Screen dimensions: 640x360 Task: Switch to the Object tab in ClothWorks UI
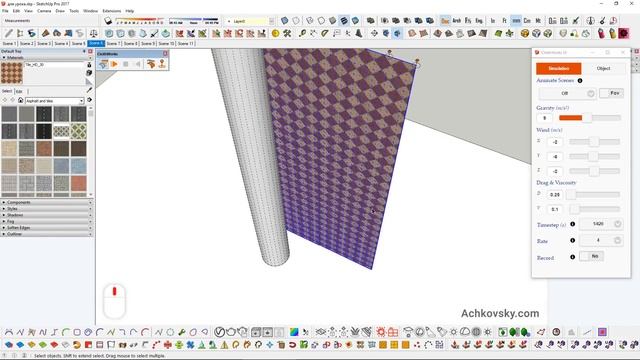(603, 69)
